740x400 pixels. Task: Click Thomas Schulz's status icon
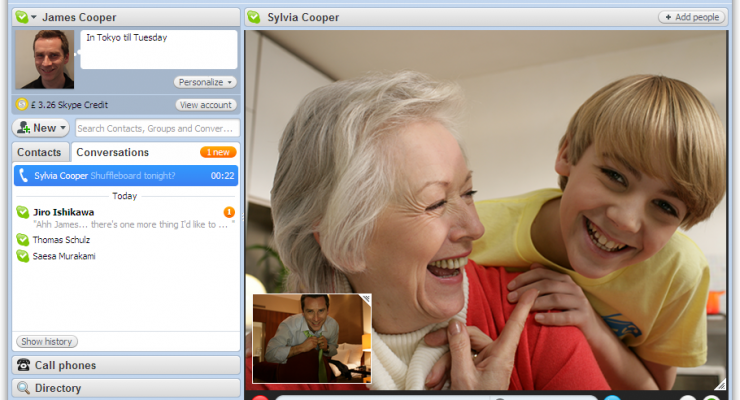coord(22,240)
